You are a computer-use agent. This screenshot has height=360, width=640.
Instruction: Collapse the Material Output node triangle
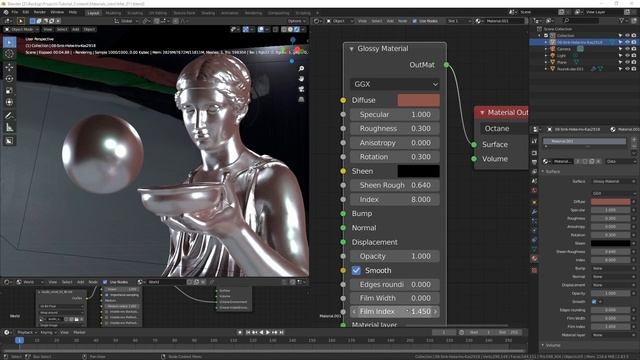pos(482,113)
